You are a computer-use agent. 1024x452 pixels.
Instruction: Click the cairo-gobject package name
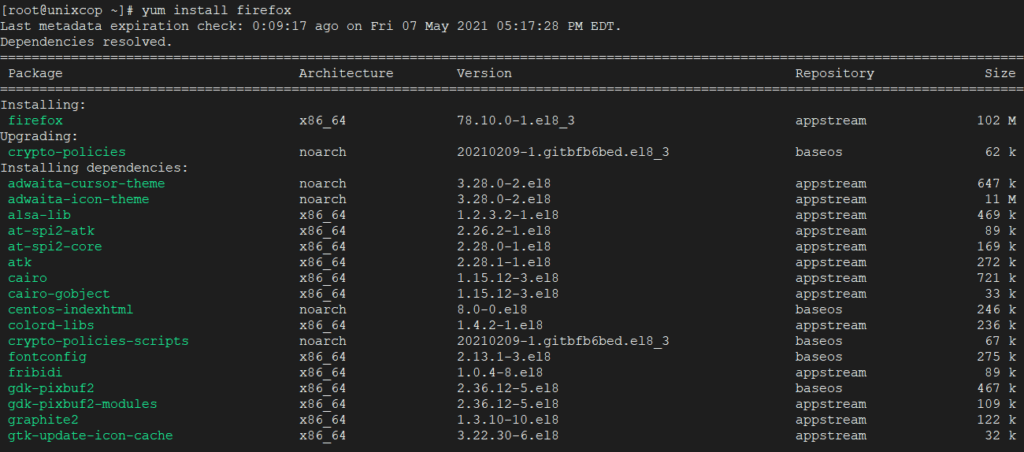point(59,295)
